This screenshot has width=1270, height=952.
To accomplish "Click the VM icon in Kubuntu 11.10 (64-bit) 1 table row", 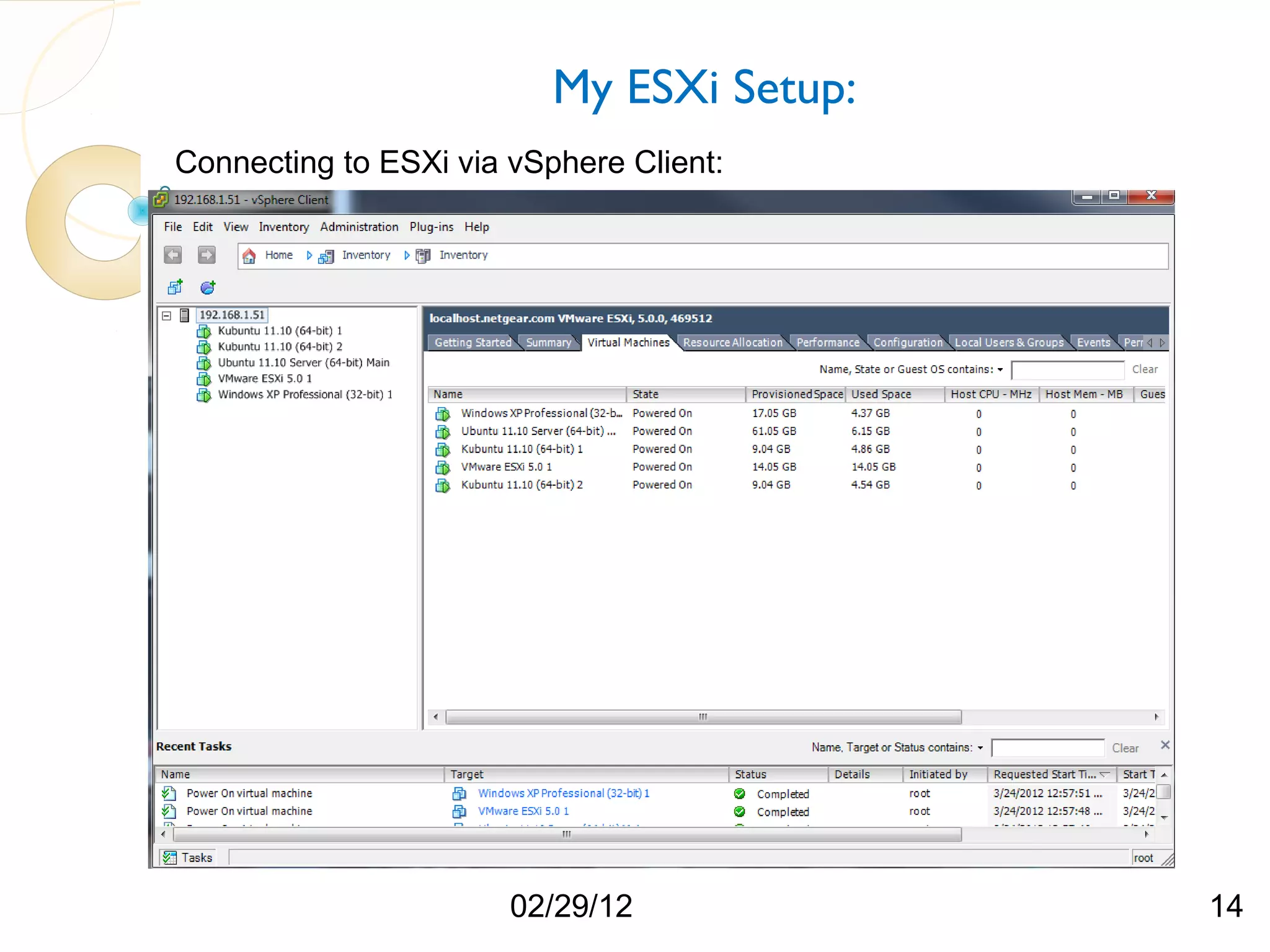I will click(x=443, y=450).
